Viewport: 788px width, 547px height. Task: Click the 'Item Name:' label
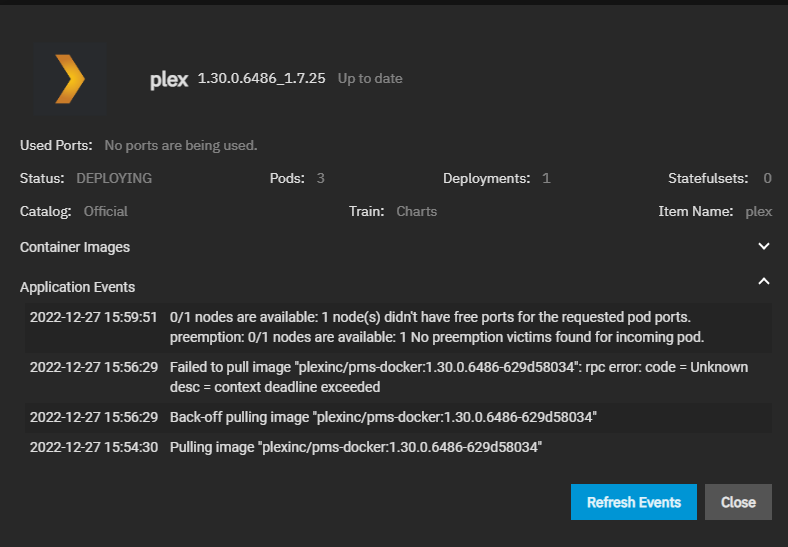pyautogui.click(x=696, y=211)
